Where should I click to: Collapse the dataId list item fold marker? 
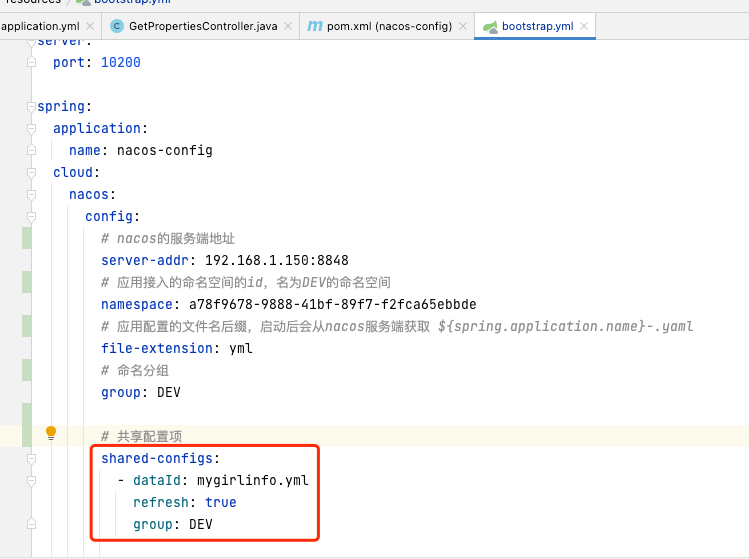pyautogui.click(x=33, y=480)
